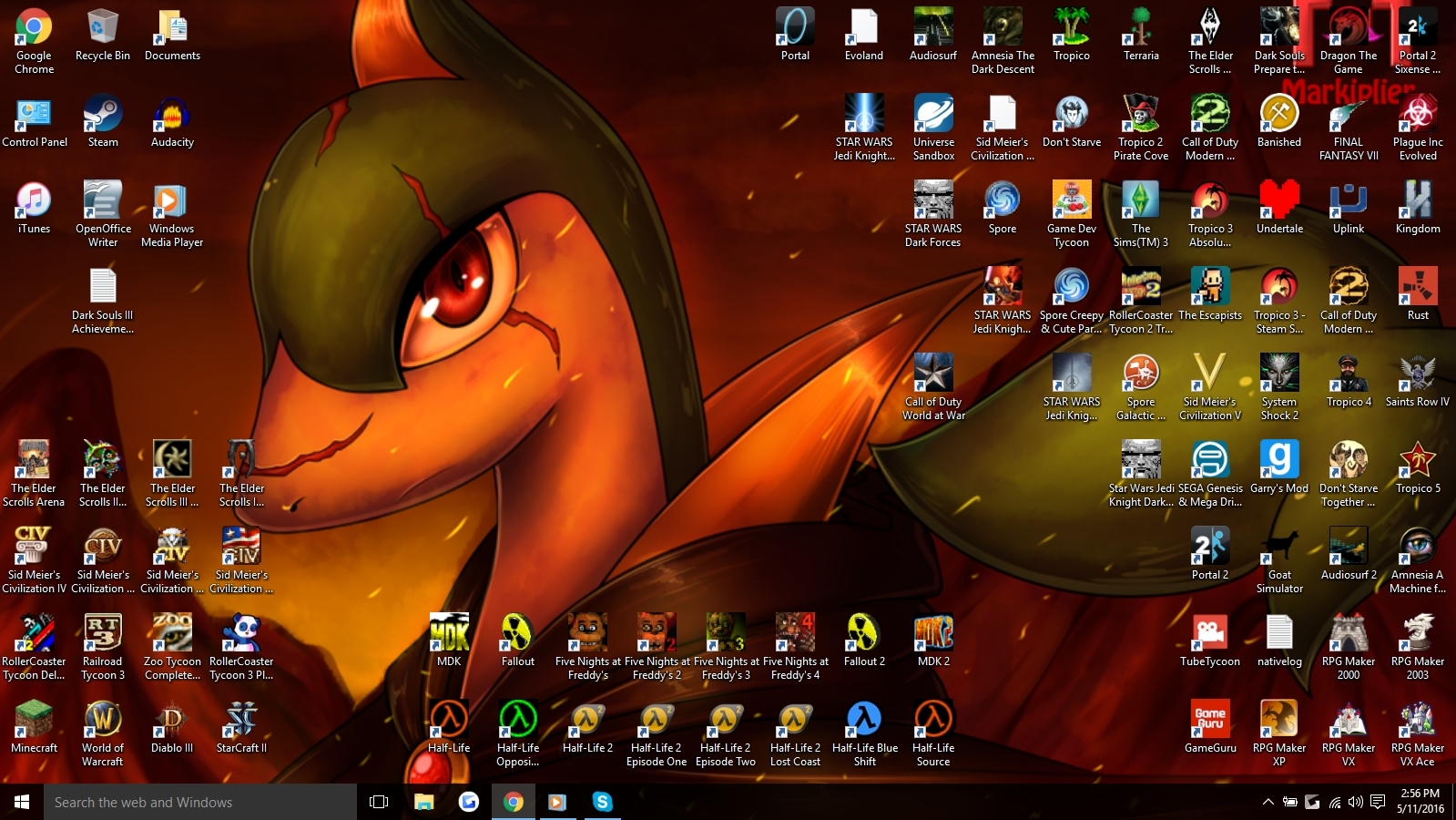Launch Steam from the desktop shortcut
Image resolution: width=1456 pixels, height=820 pixels.
pos(103,122)
